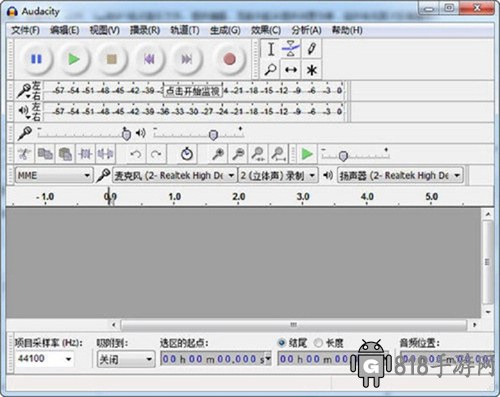This screenshot has height=397, width=500.
Task: Adjust the speaker playback volume slider
Action: pyautogui.click(x=213, y=135)
